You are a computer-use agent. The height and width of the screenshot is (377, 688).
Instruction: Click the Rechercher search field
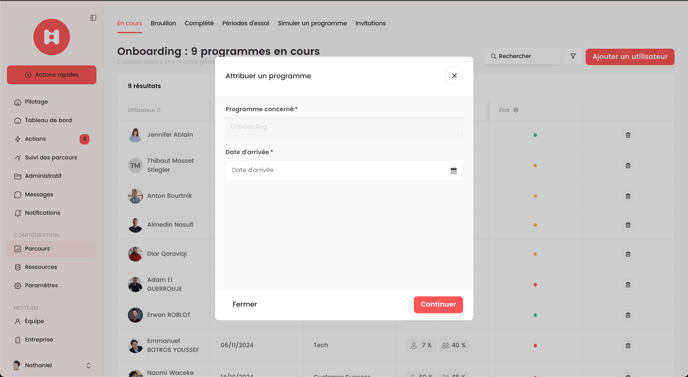pos(522,56)
